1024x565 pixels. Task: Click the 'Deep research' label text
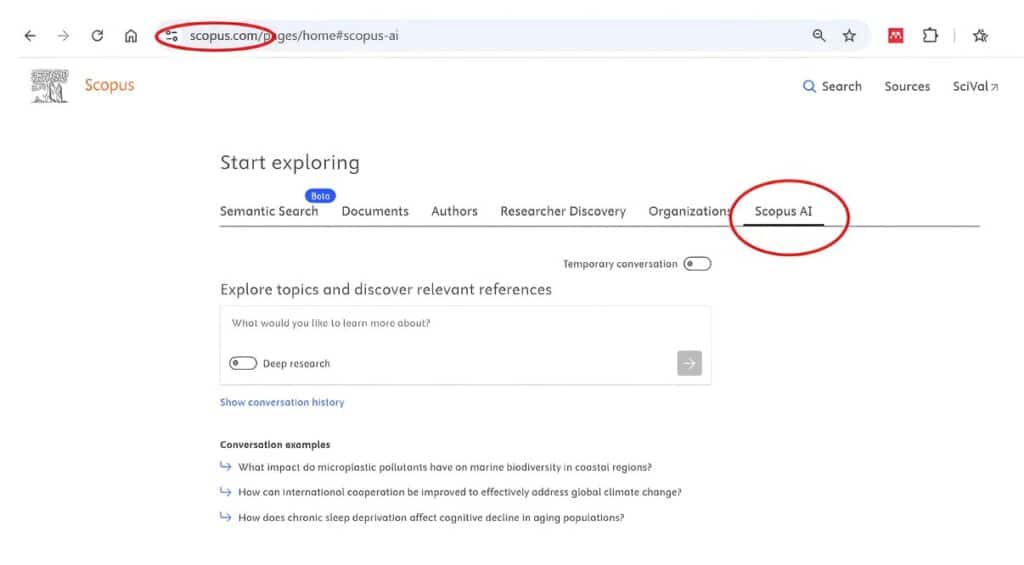tap(296, 363)
